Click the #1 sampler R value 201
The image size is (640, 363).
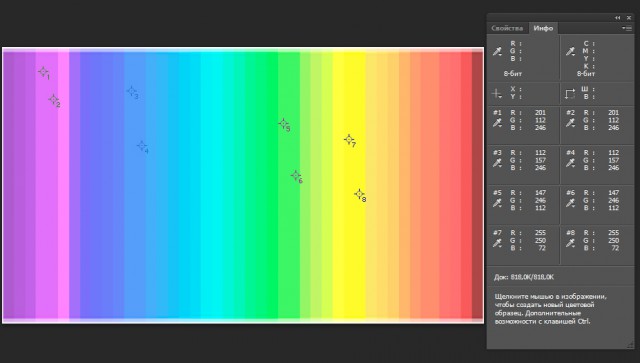click(x=540, y=112)
